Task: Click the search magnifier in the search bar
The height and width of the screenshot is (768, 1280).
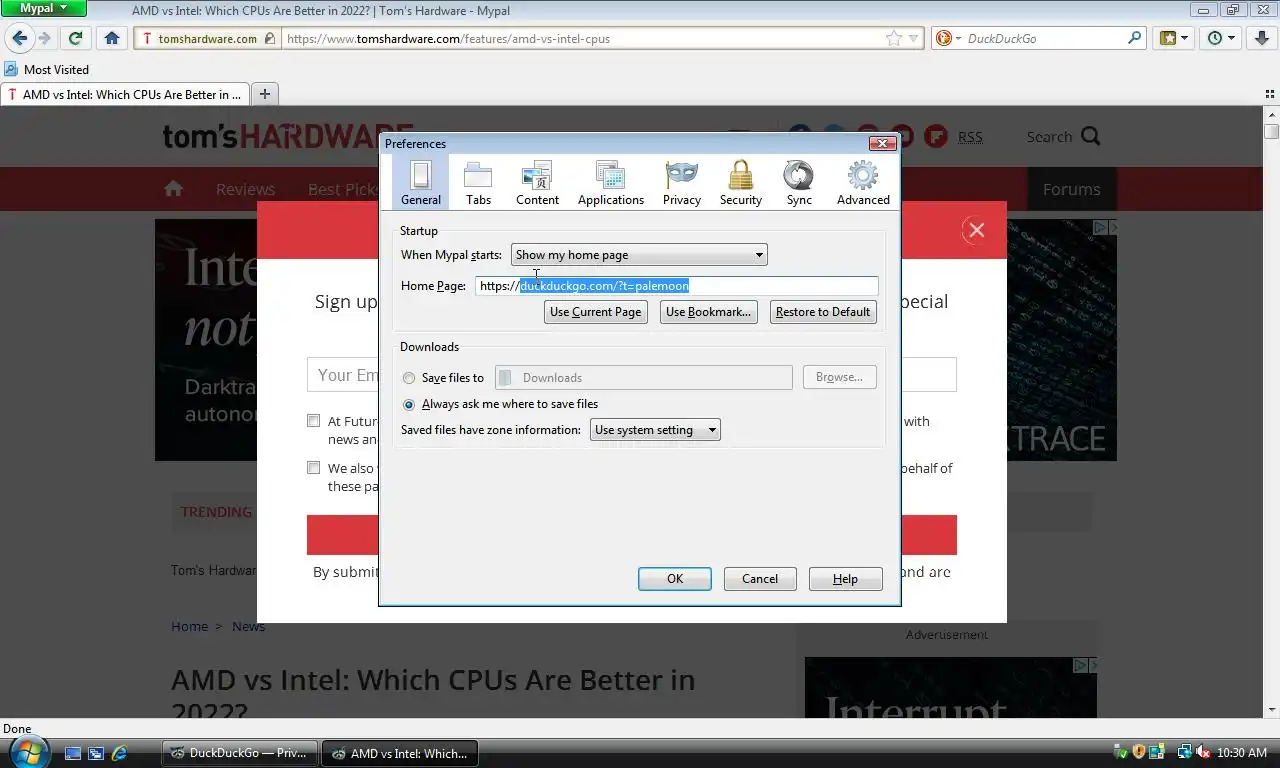Action: pyautogui.click(x=1135, y=38)
